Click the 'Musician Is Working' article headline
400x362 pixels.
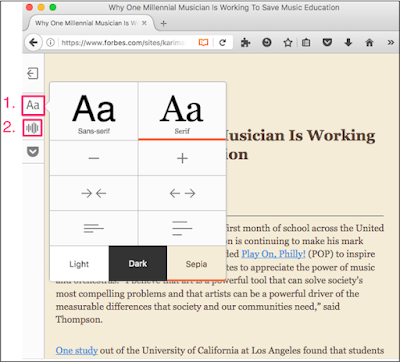[300, 135]
